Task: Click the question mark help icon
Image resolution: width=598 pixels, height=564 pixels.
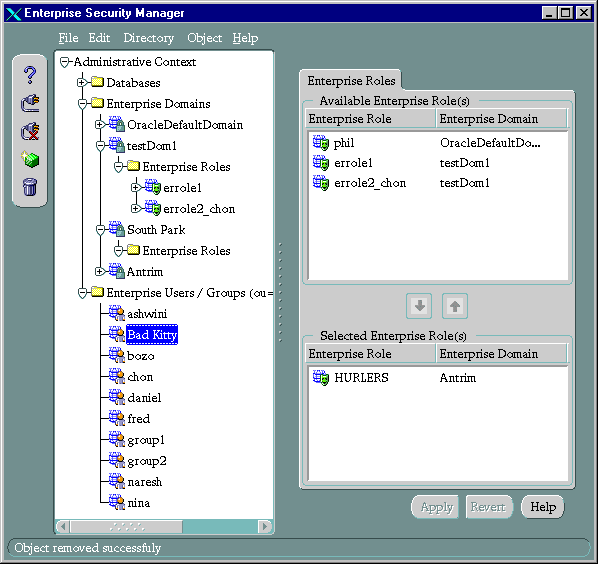Action: pos(30,75)
